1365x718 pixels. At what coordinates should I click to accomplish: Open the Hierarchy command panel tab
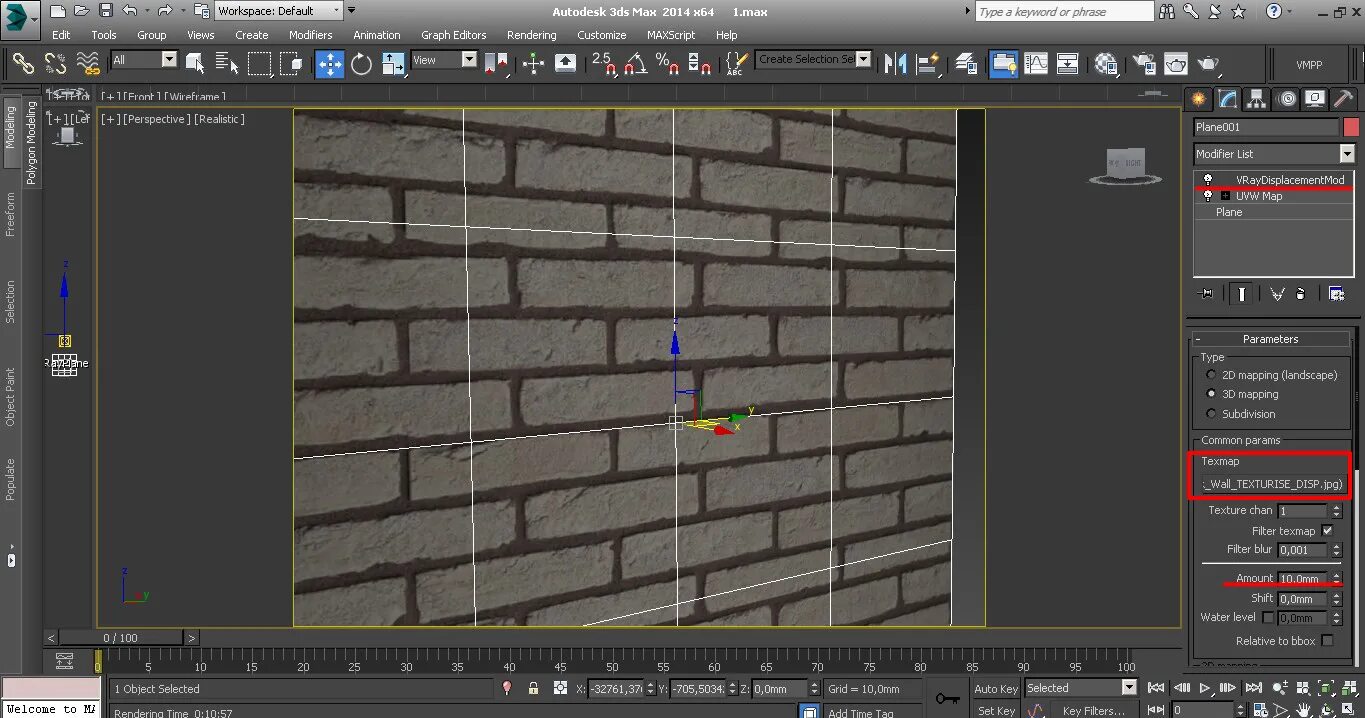[1257, 99]
